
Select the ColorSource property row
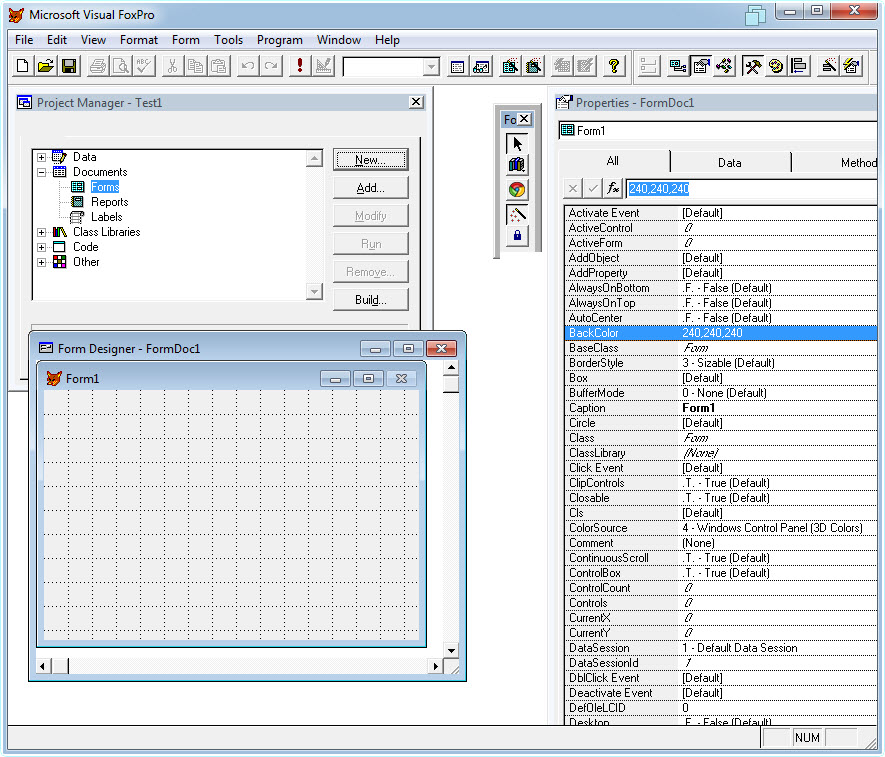click(x=721, y=528)
